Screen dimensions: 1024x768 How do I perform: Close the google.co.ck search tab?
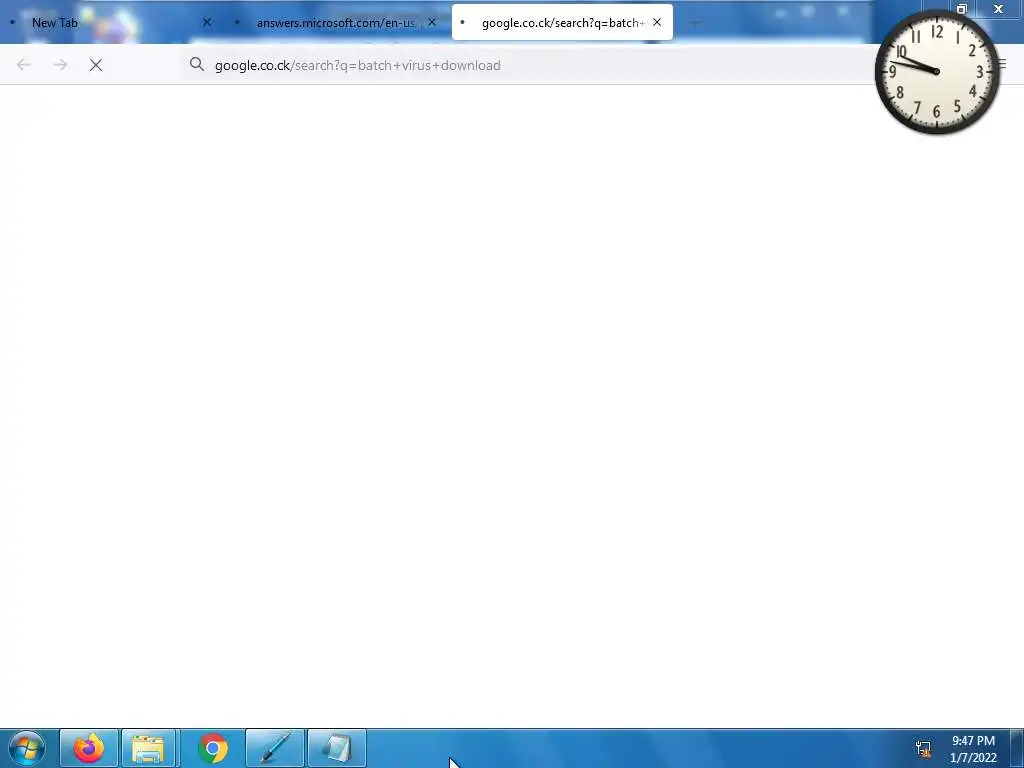coord(657,22)
